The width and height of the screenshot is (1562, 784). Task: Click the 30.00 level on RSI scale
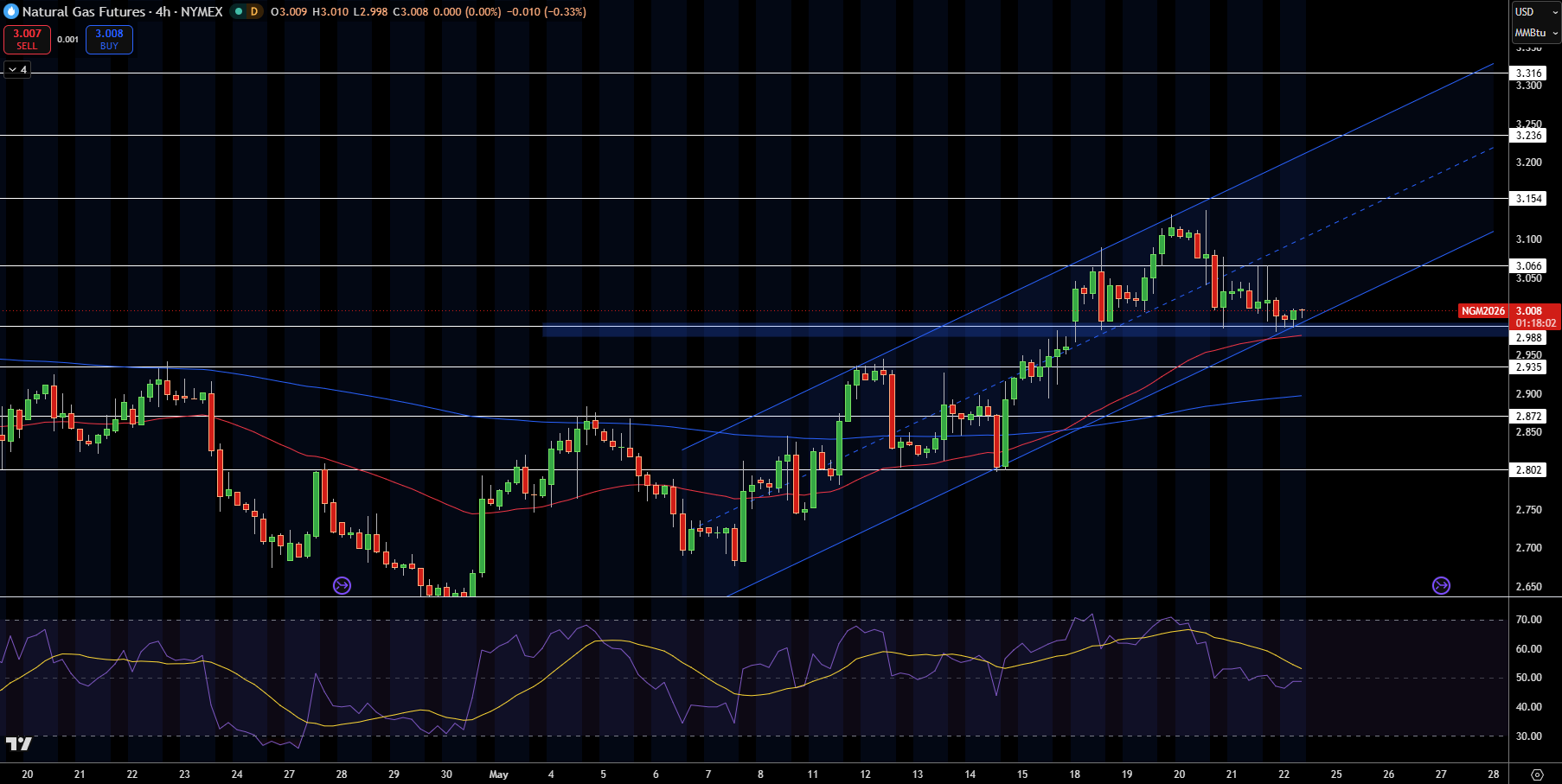click(1528, 736)
